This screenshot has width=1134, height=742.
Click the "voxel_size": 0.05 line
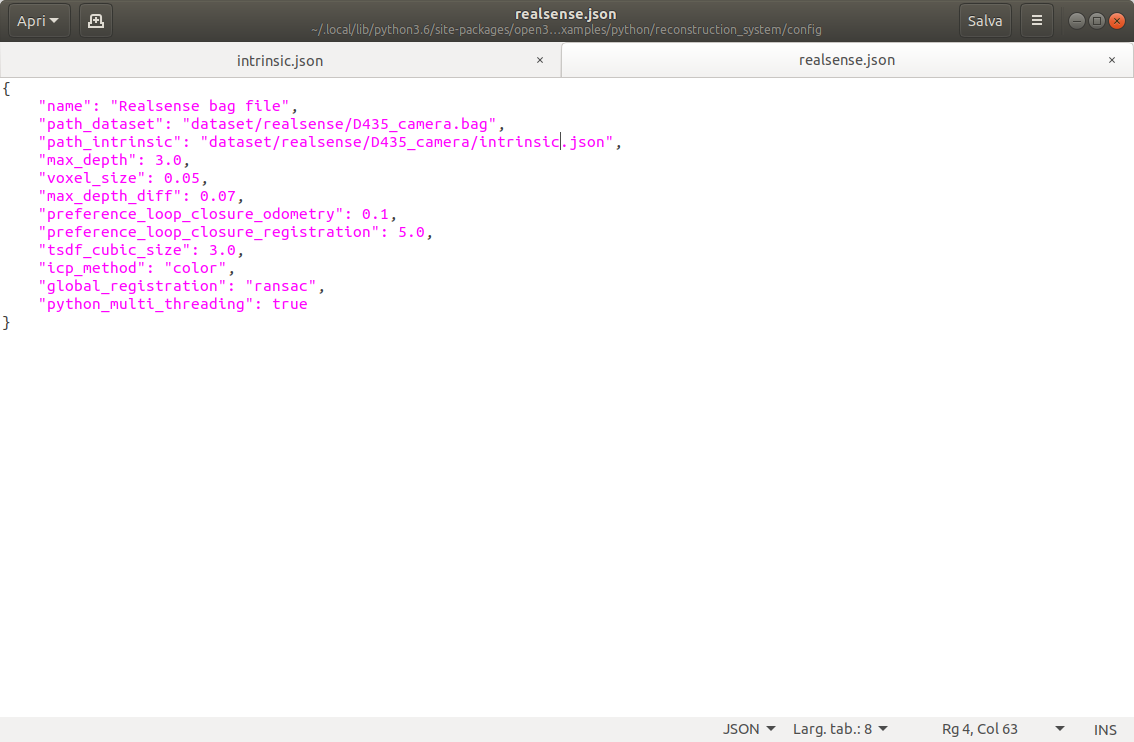coord(123,179)
